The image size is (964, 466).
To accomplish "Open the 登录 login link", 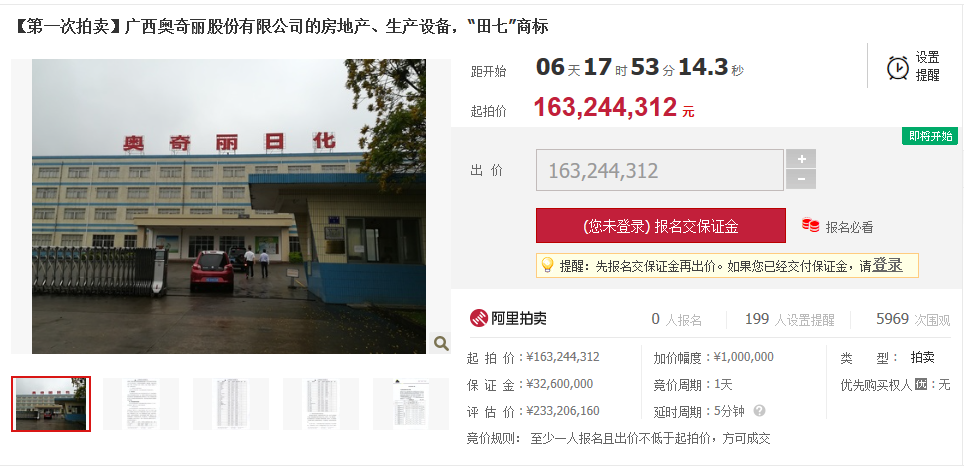I will click(887, 265).
